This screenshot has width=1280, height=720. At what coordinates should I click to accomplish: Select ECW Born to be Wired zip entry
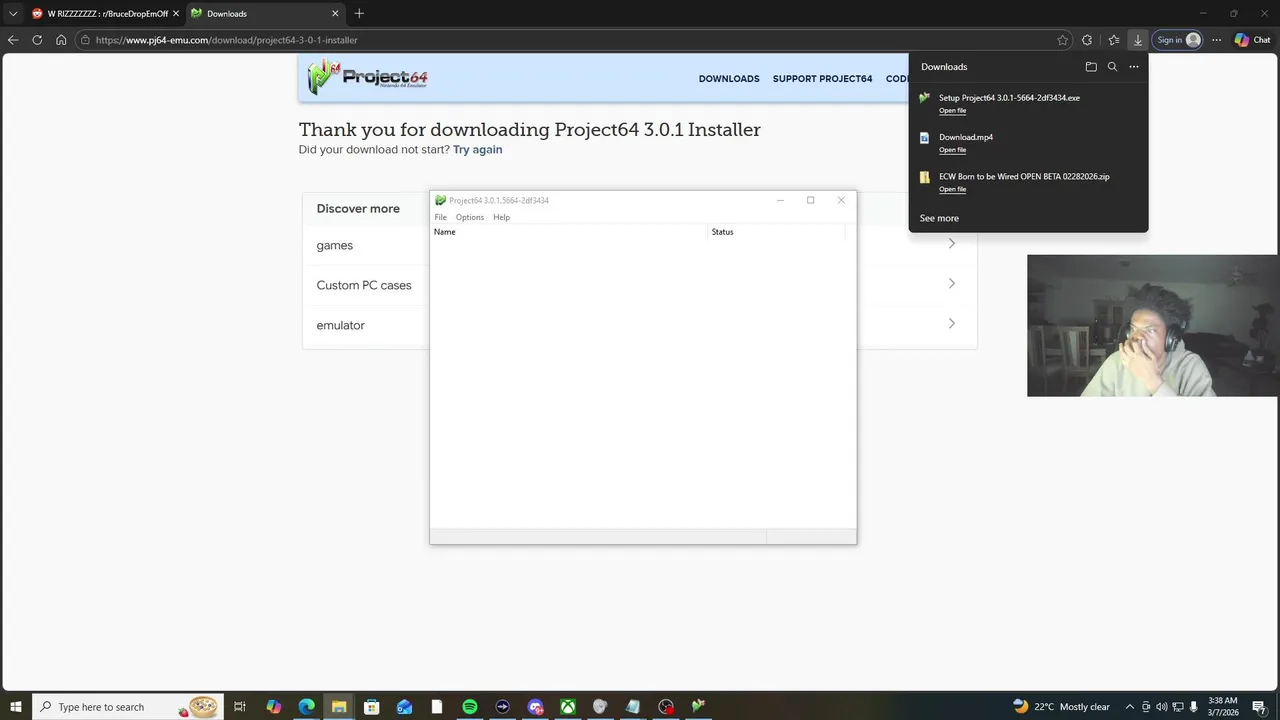[1028, 181]
